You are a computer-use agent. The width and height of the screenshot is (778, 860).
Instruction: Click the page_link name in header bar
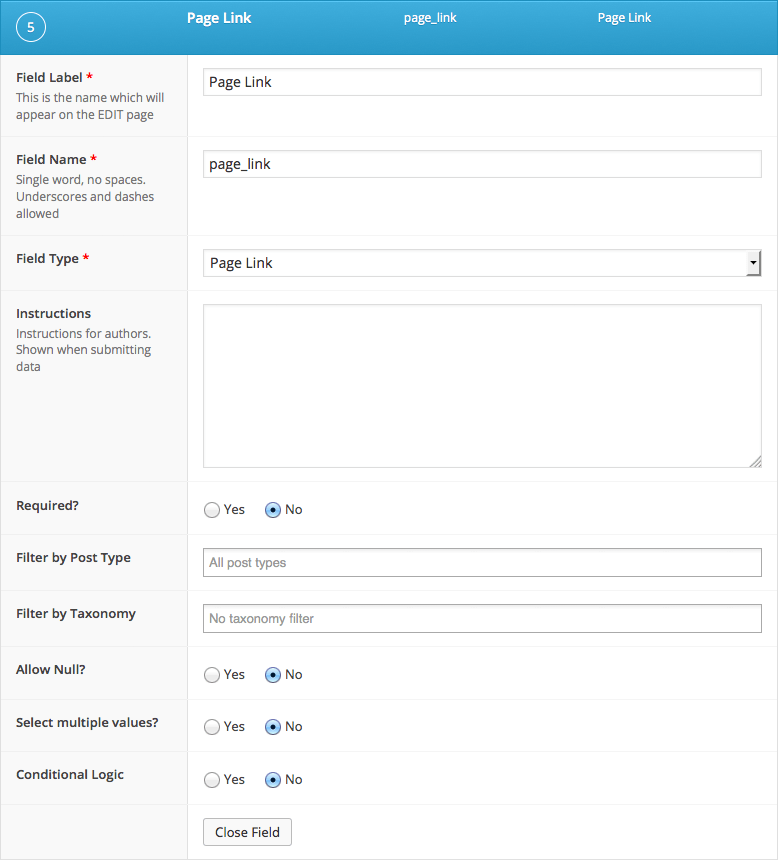tap(430, 18)
